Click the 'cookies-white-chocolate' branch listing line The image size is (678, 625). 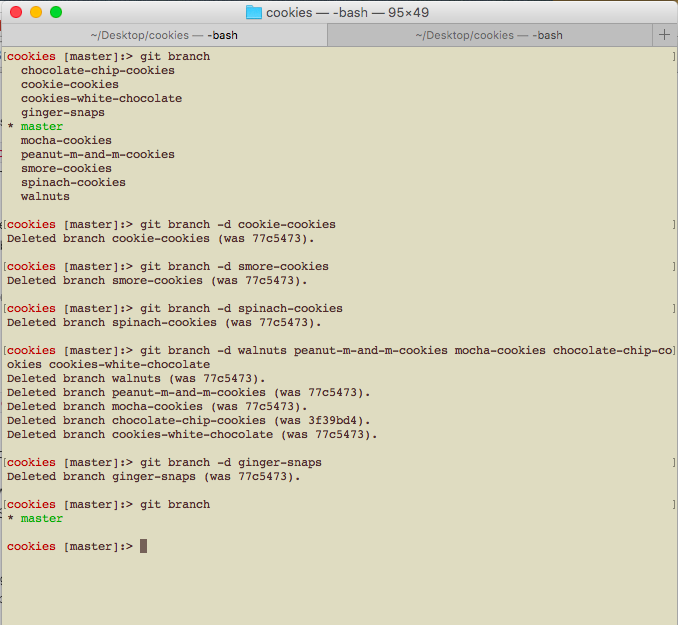pyautogui.click(x=101, y=99)
